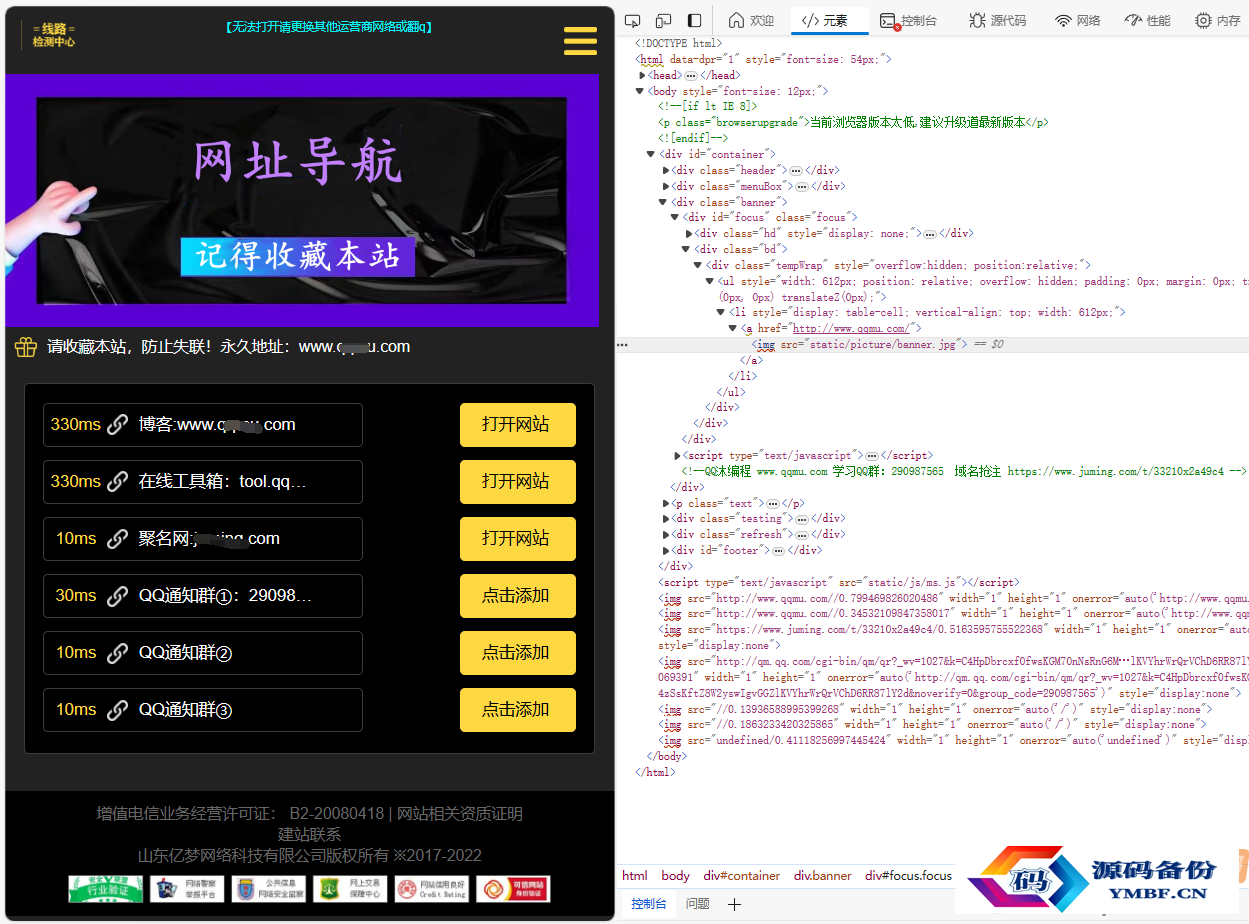
Task: Click the ellipsis beside the selected img line
Action: click(x=623, y=344)
